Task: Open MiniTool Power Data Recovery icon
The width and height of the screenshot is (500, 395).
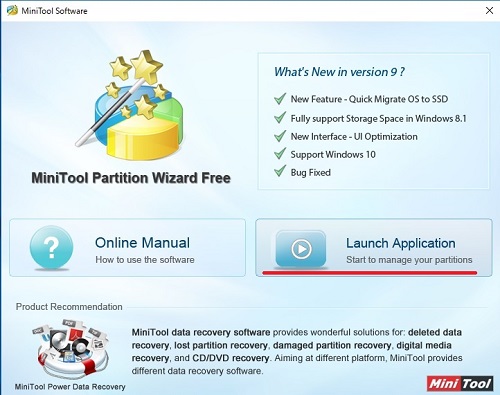Action: [70, 349]
